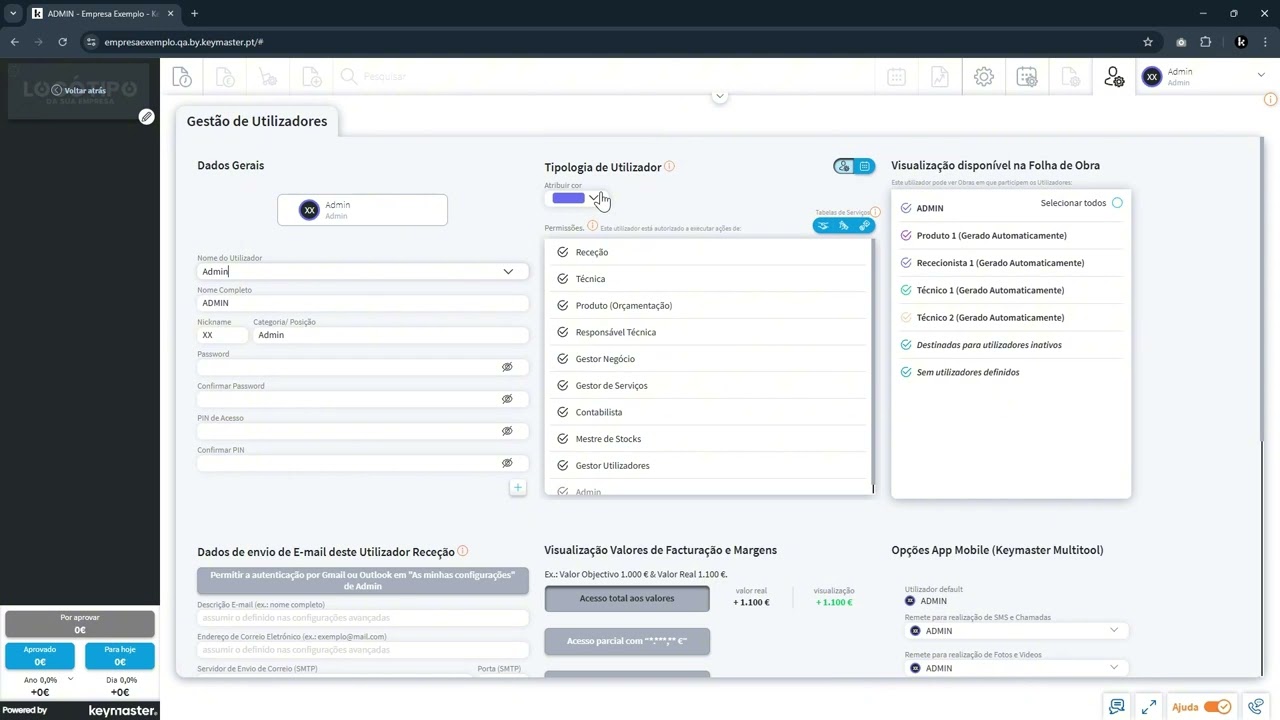
Task: Open the settings gear in top toolbar
Action: [x=984, y=77]
